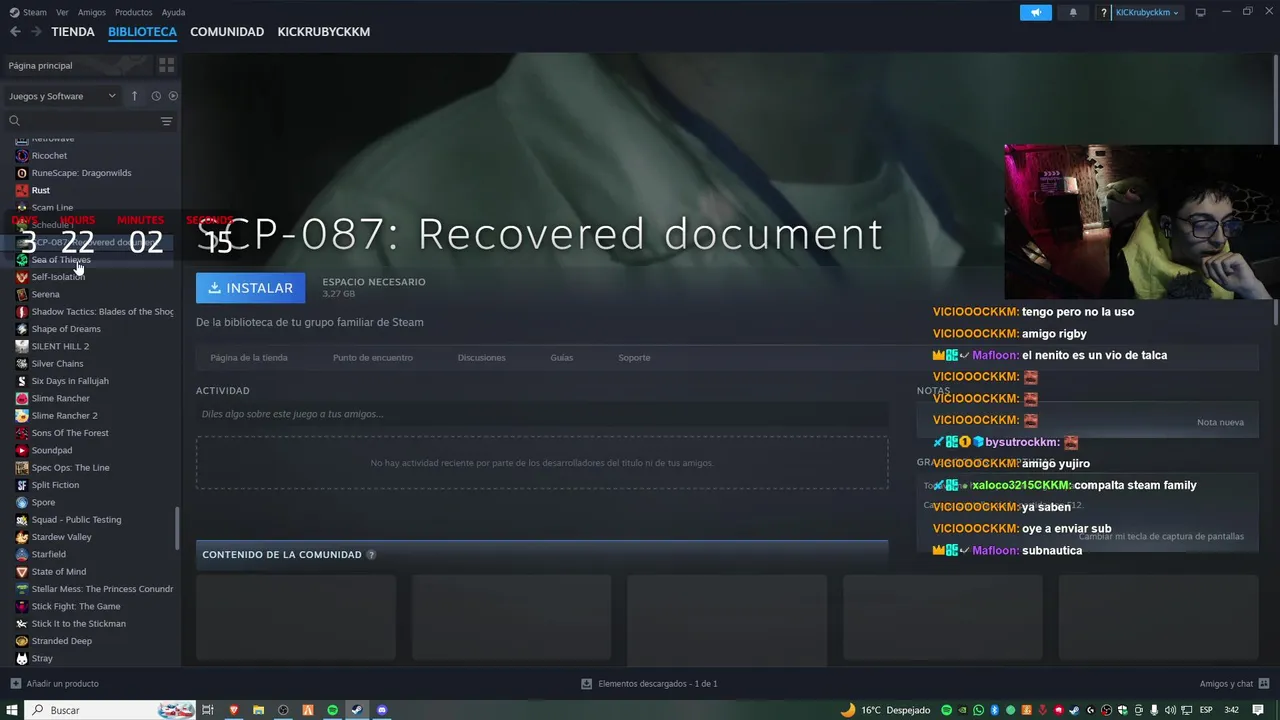Screen dimensions: 1280x720
Task: Open the Discusiones link
Action: pos(481,357)
